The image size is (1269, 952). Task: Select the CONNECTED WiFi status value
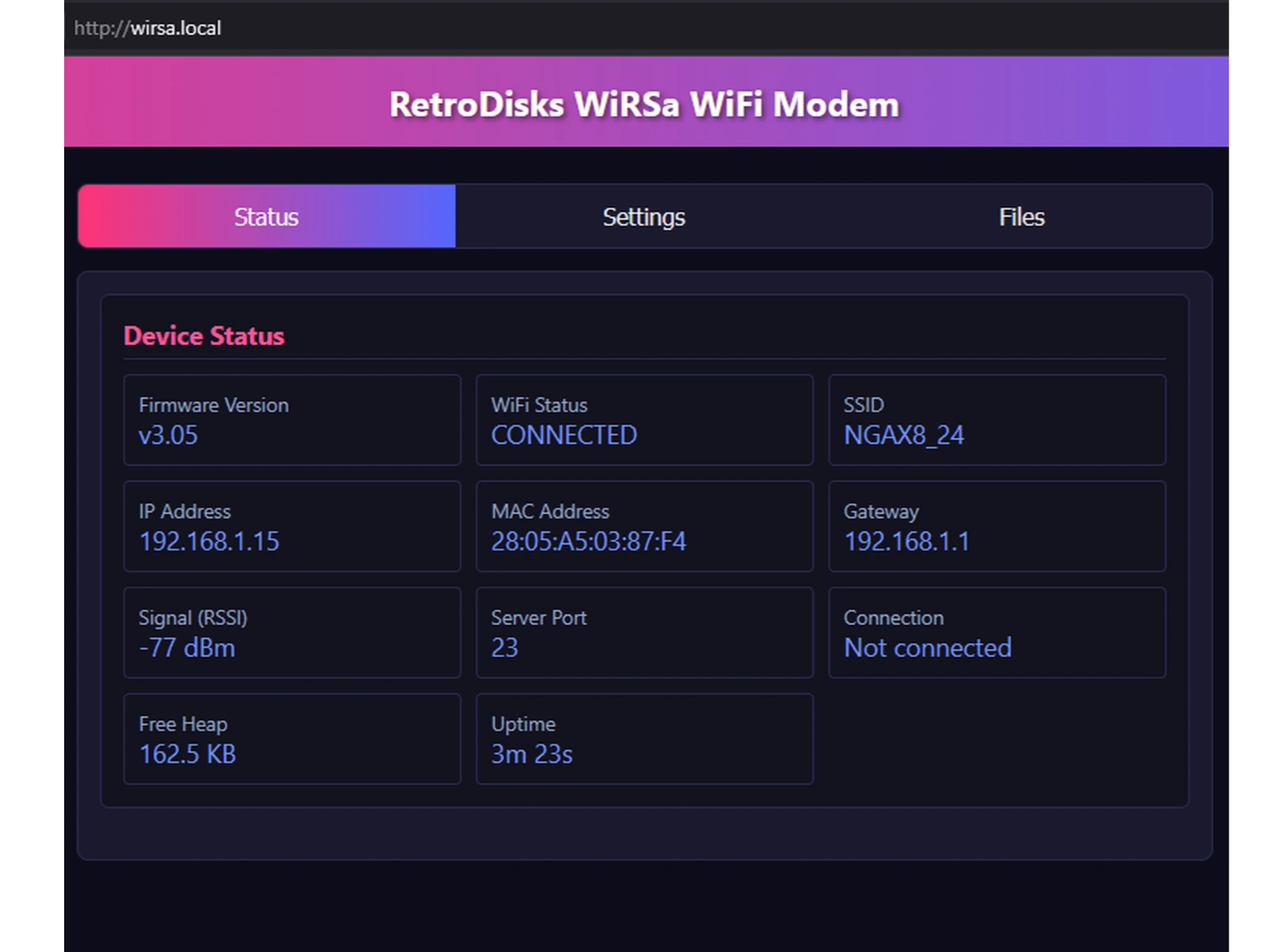[x=564, y=435]
